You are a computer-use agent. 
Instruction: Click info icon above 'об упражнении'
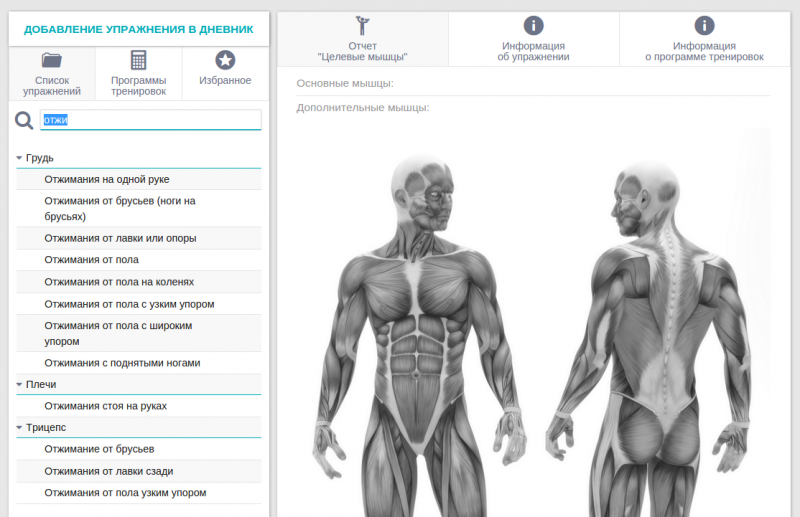click(x=533, y=26)
